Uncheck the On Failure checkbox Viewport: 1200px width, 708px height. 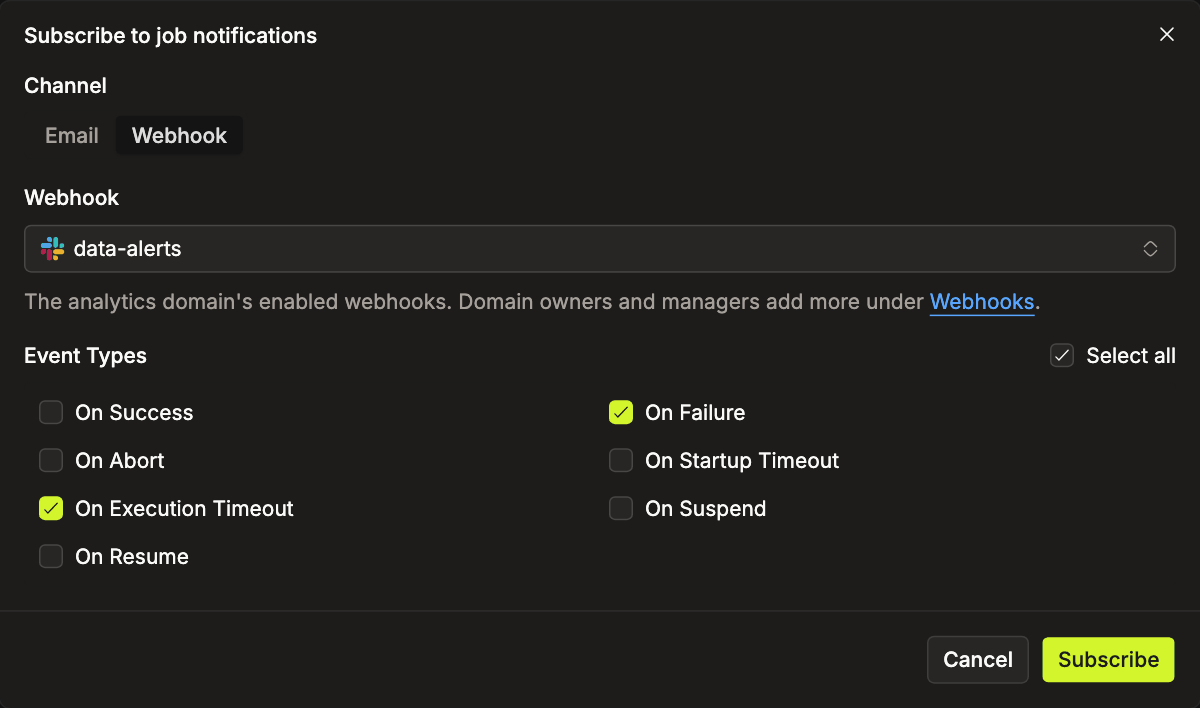(621, 412)
